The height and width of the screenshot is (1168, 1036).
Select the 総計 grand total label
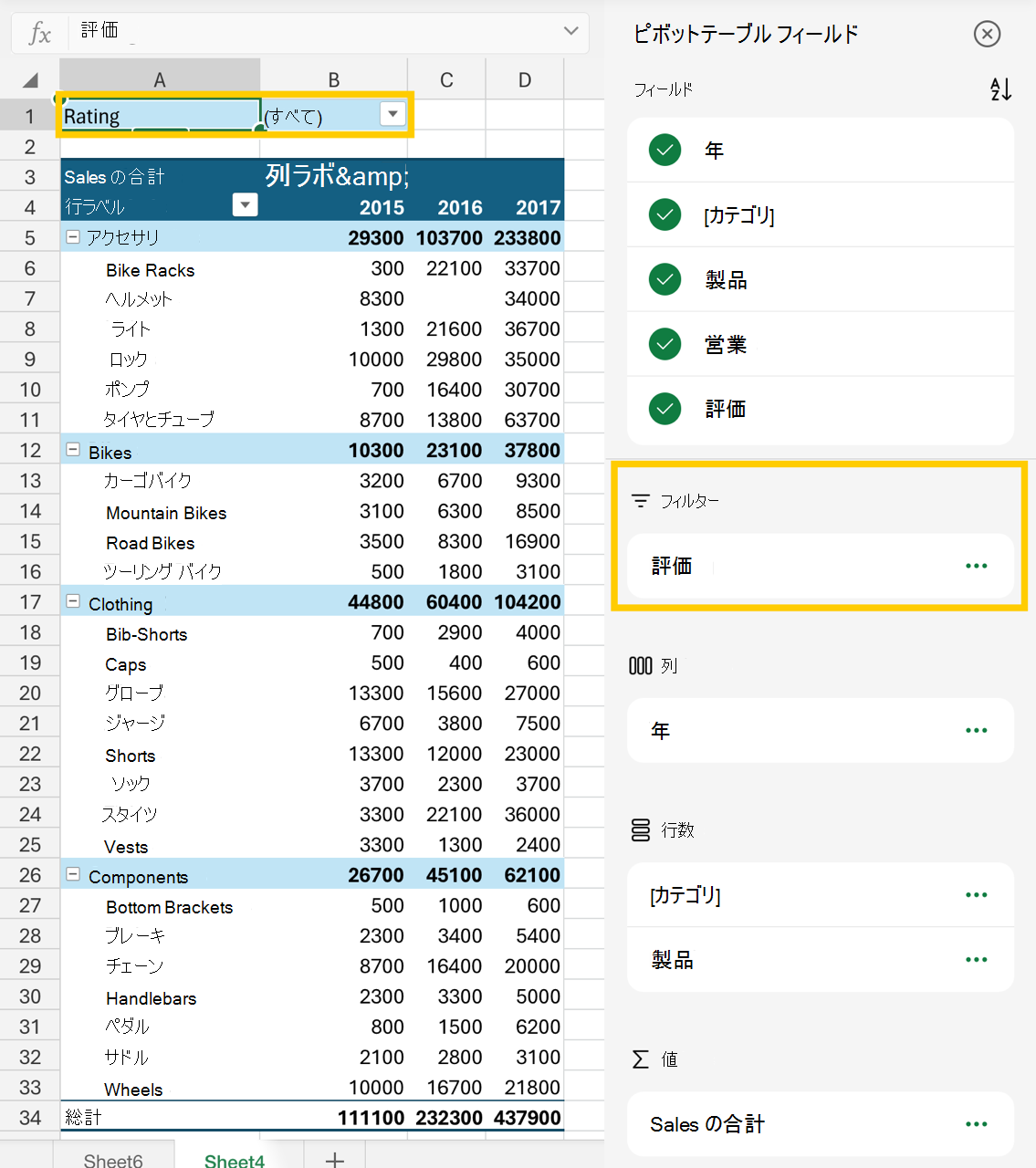(x=83, y=1117)
